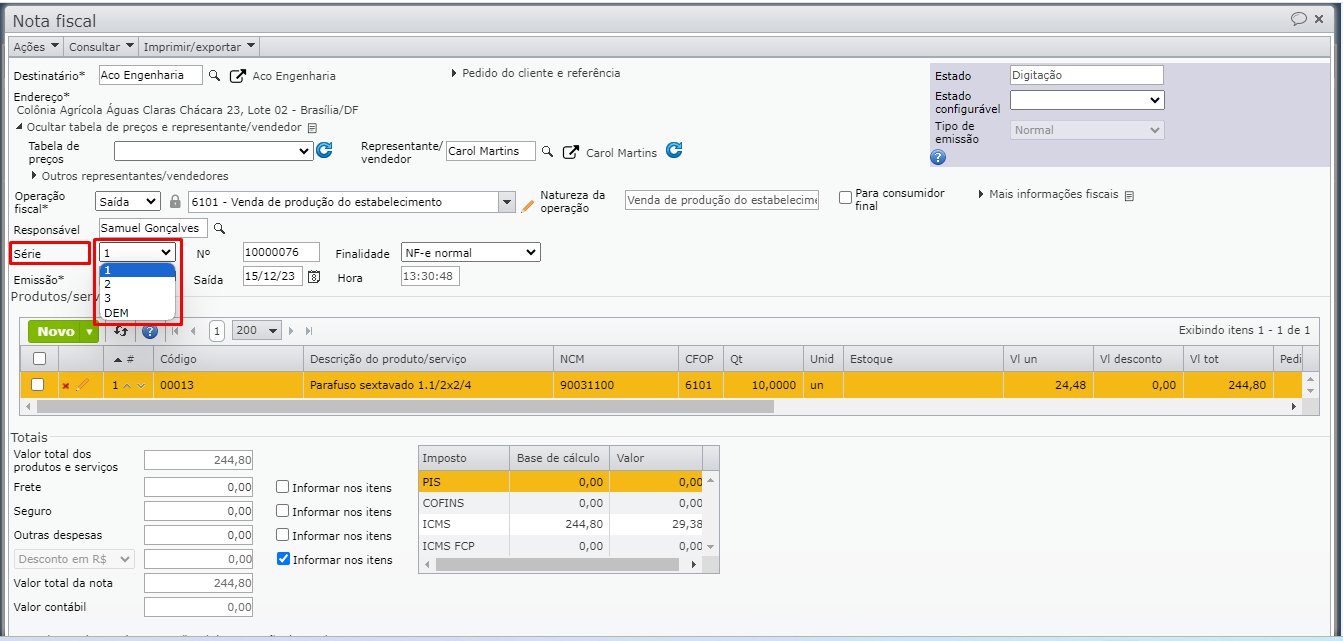Open the Finalidade NF-e normal dropdown
Image resolution: width=1343 pixels, height=641 pixels.
click(470, 253)
